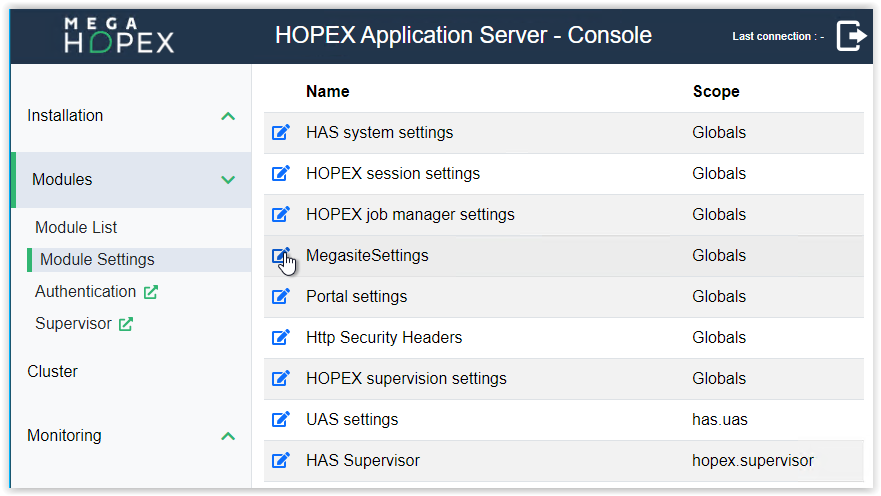Collapse the Modules section chevron
Viewport: 881px width, 496px height.
click(x=228, y=180)
